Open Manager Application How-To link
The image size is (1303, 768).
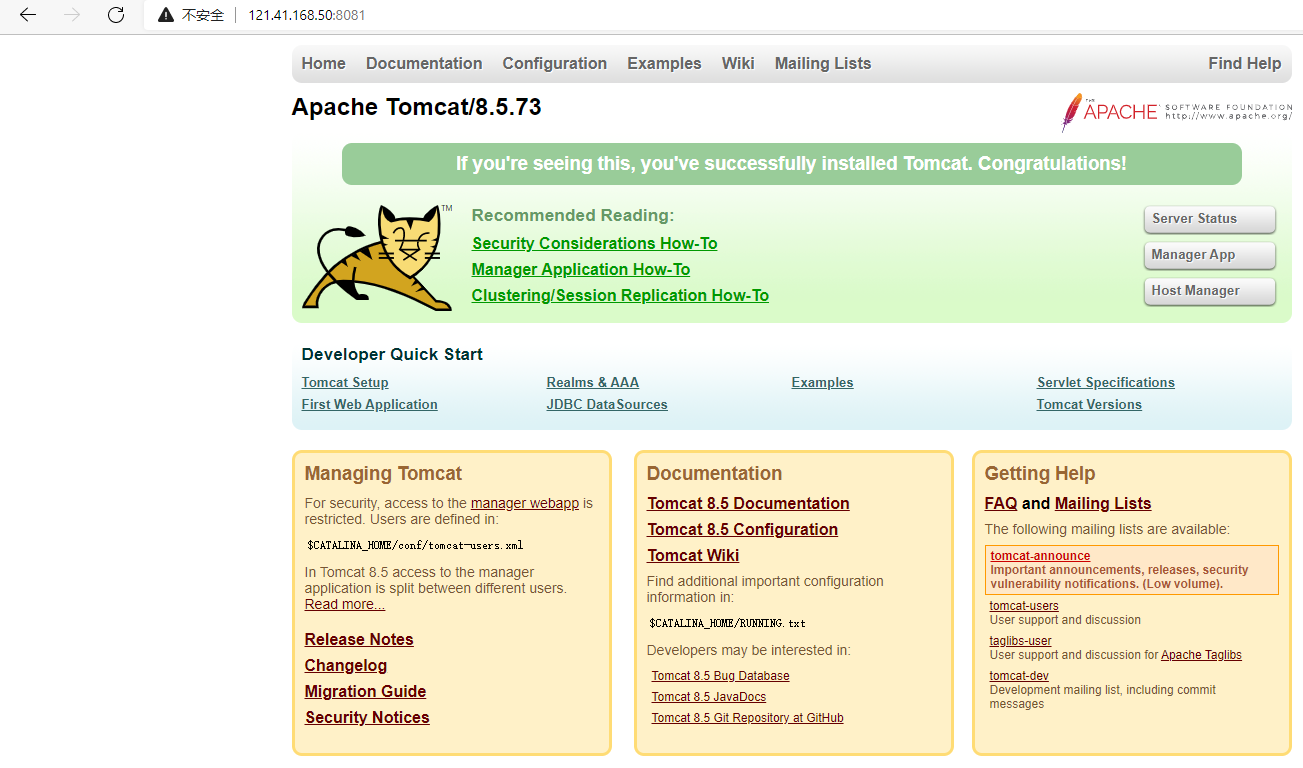(581, 270)
